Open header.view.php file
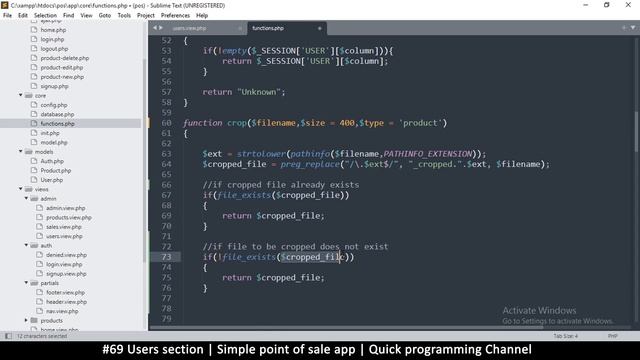The image size is (640, 360). (66, 302)
